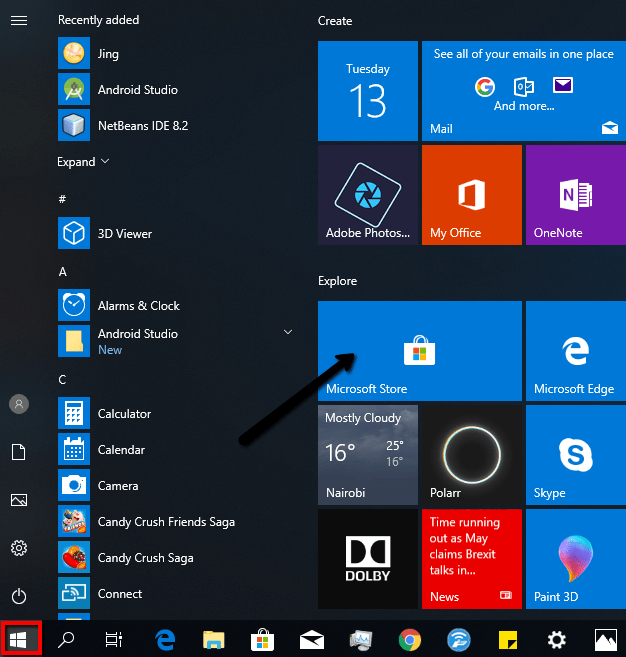Image resolution: width=626 pixels, height=657 pixels.
Task: Open the Mail tile
Action: click(x=524, y=91)
